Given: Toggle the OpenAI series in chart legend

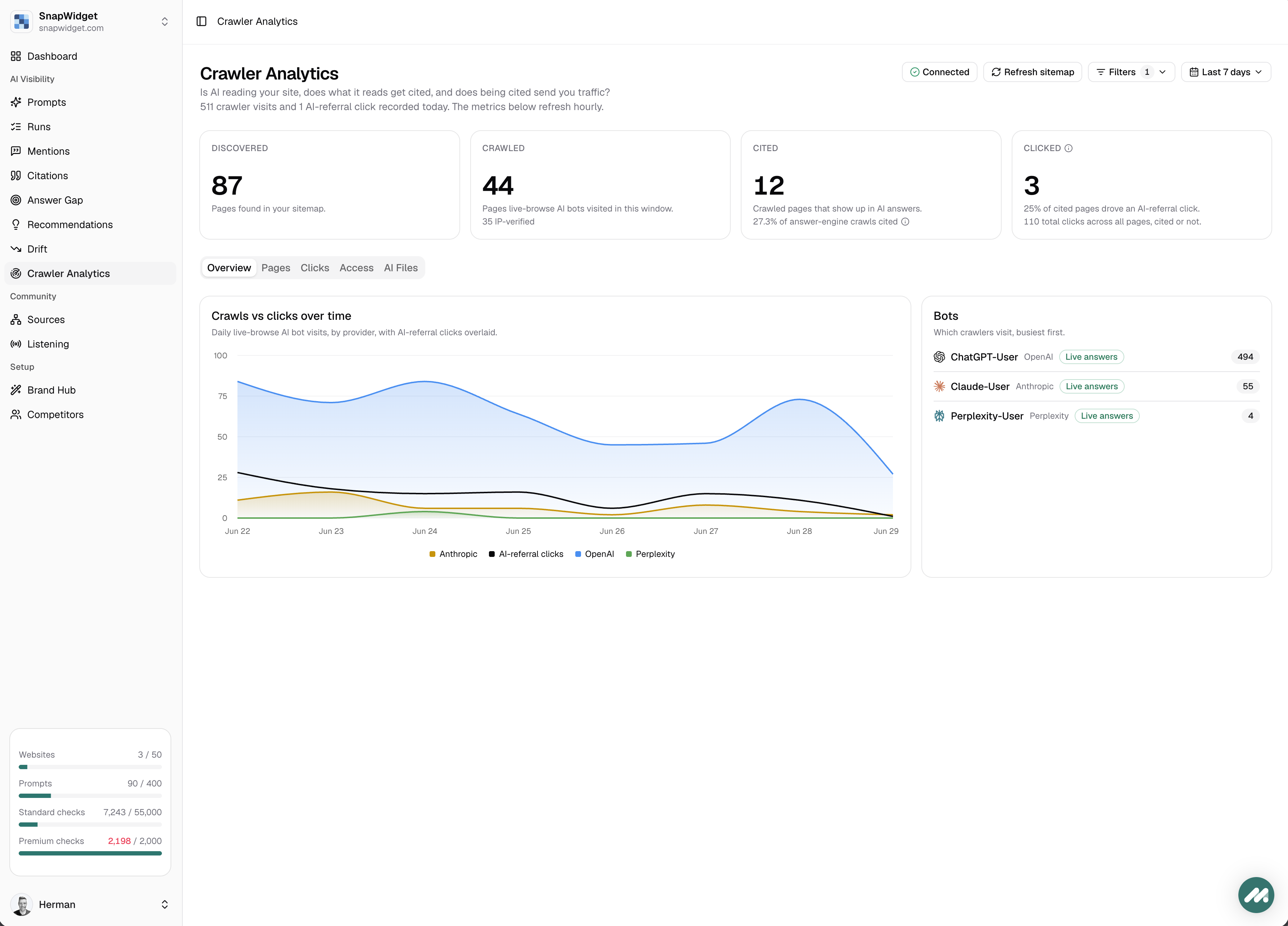Looking at the screenshot, I should click(x=594, y=554).
